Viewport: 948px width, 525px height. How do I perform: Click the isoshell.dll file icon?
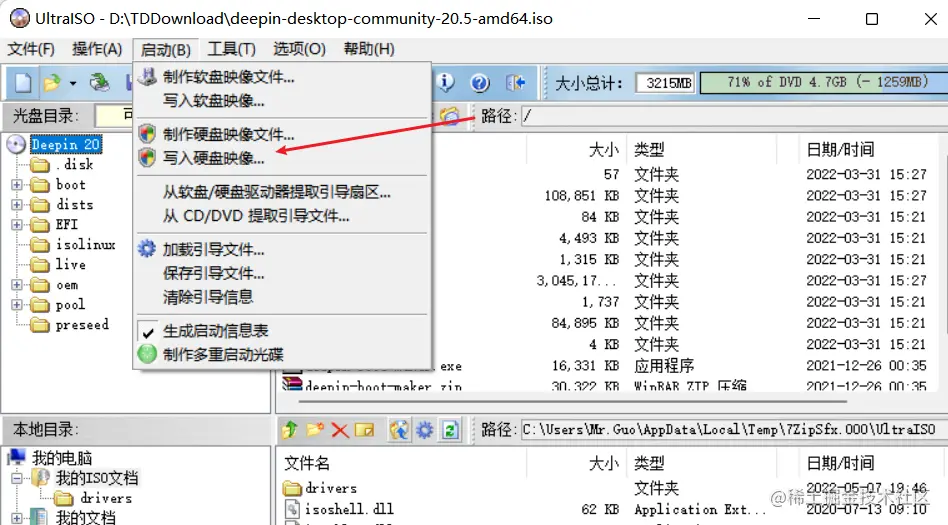292,509
